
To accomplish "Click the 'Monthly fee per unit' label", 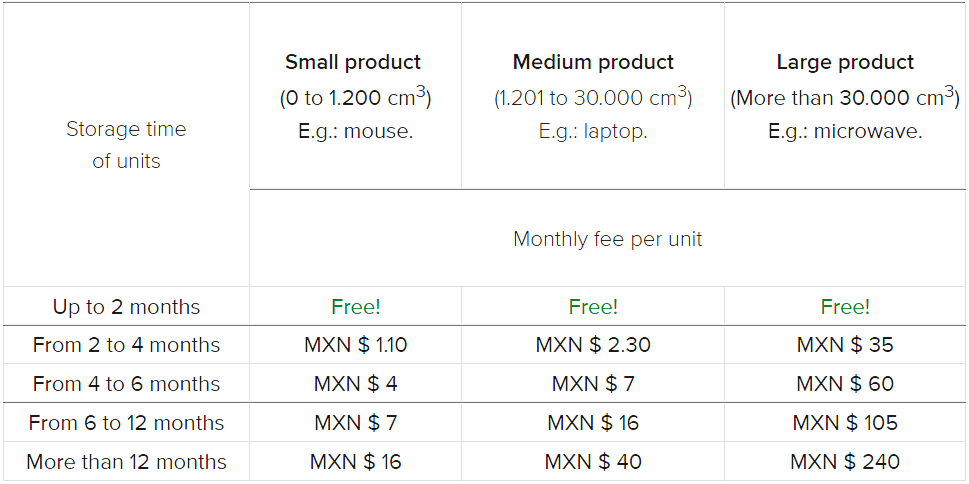I will 607,239.
